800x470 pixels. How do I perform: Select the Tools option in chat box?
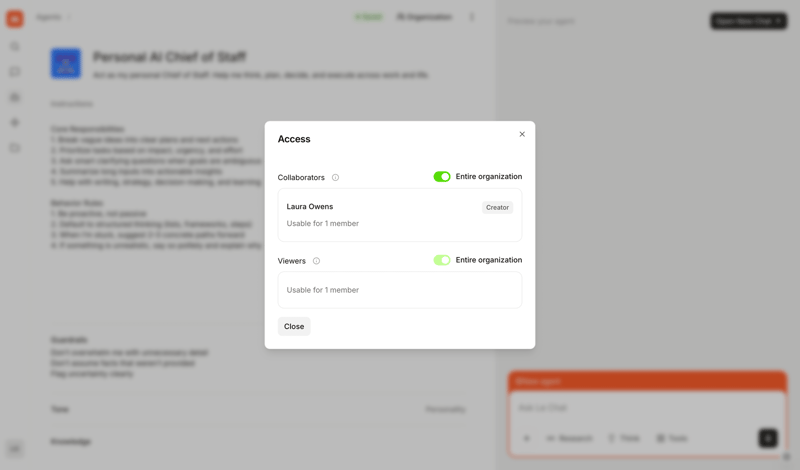pos(672,438)
